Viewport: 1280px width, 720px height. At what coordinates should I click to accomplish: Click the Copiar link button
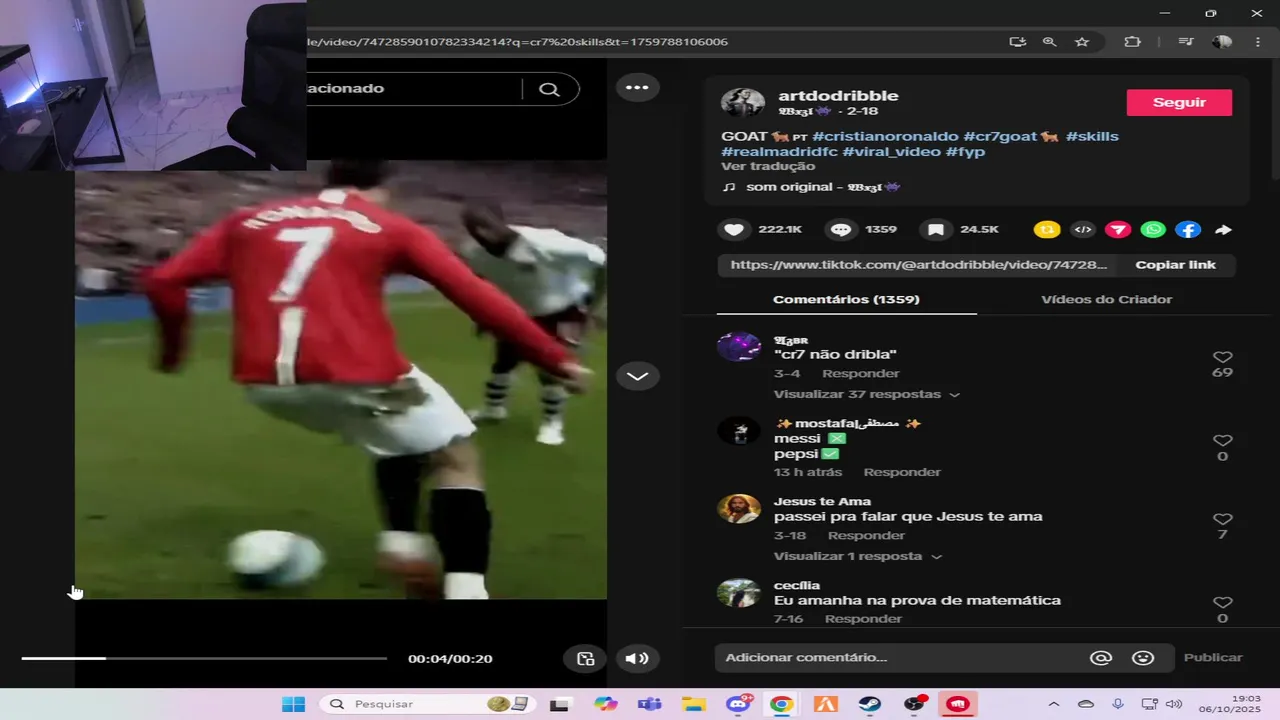pyautogui.click(x=1175, y=265)
